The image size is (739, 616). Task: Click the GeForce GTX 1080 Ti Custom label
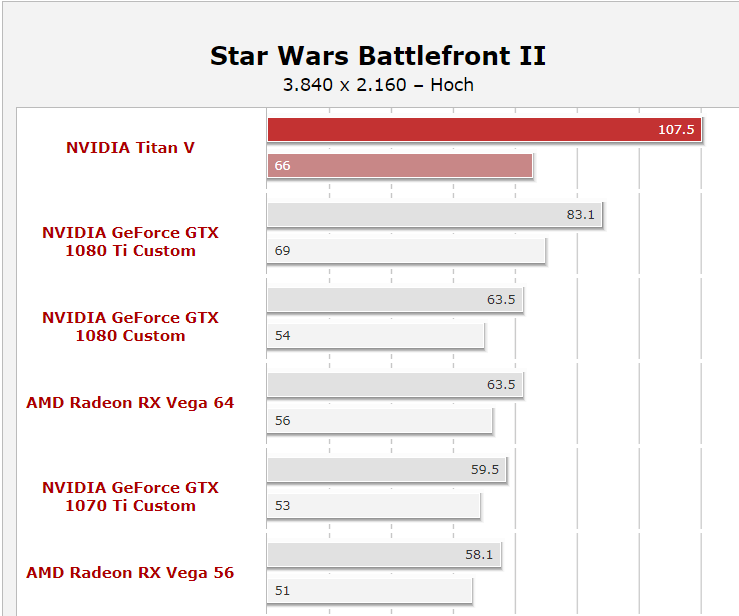pyautogui.click(x=130, y=242)
